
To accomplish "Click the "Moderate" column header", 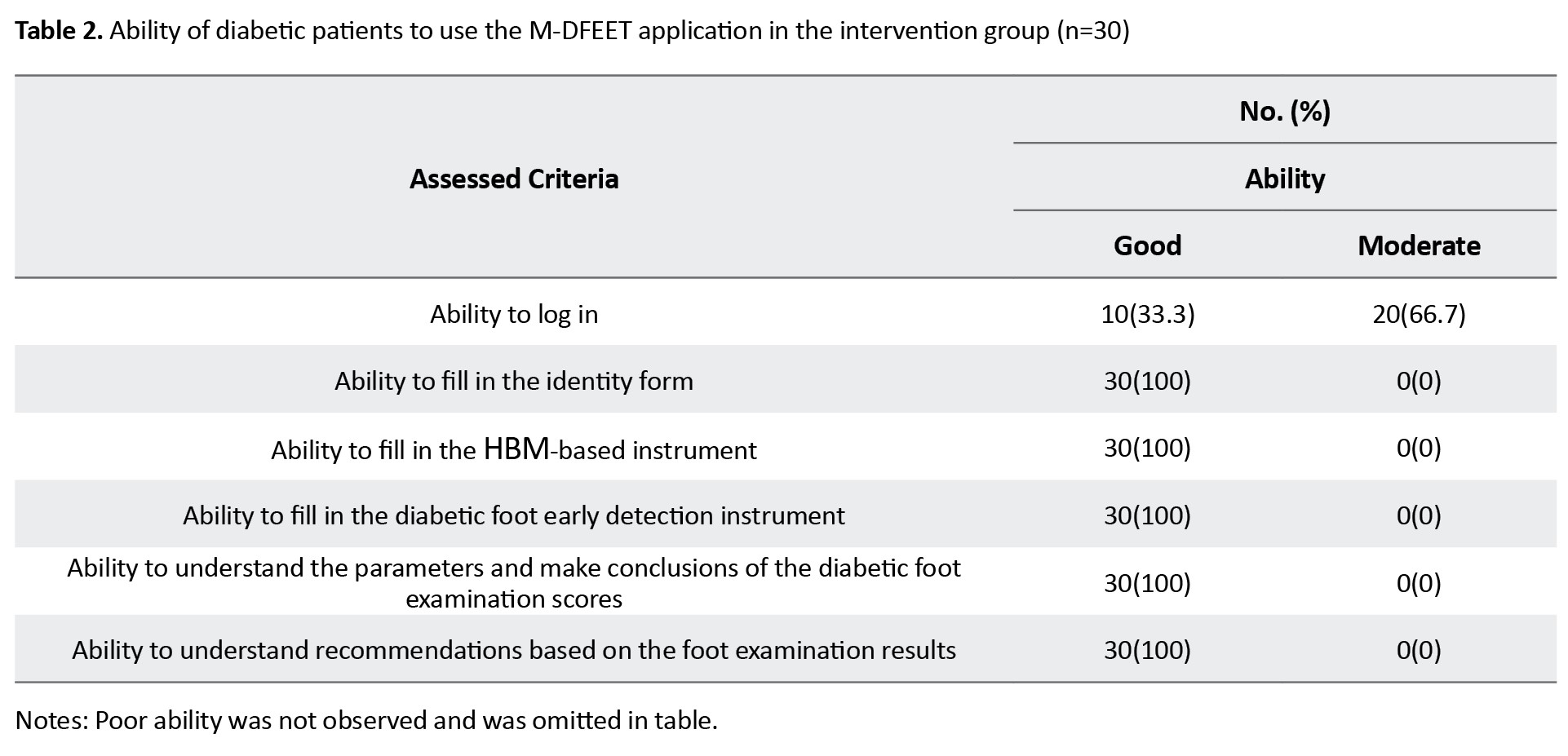I will [x=1419, y=245].
